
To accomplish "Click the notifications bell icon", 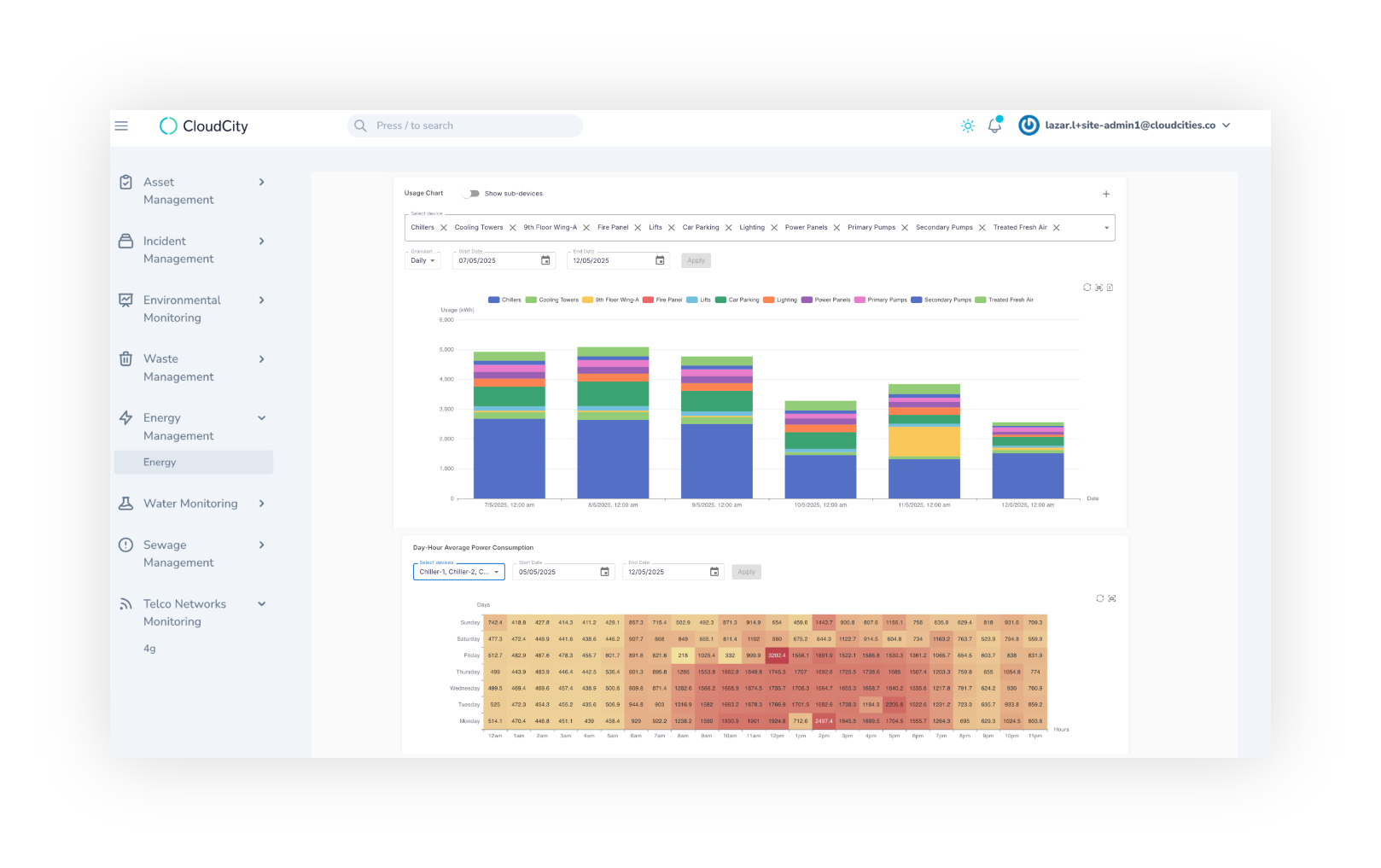I will pyautogui.click(x=994, y=125).
